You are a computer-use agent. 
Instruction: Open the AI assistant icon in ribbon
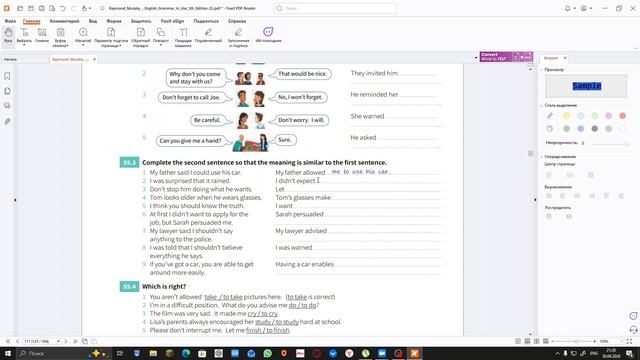point(268,32)
